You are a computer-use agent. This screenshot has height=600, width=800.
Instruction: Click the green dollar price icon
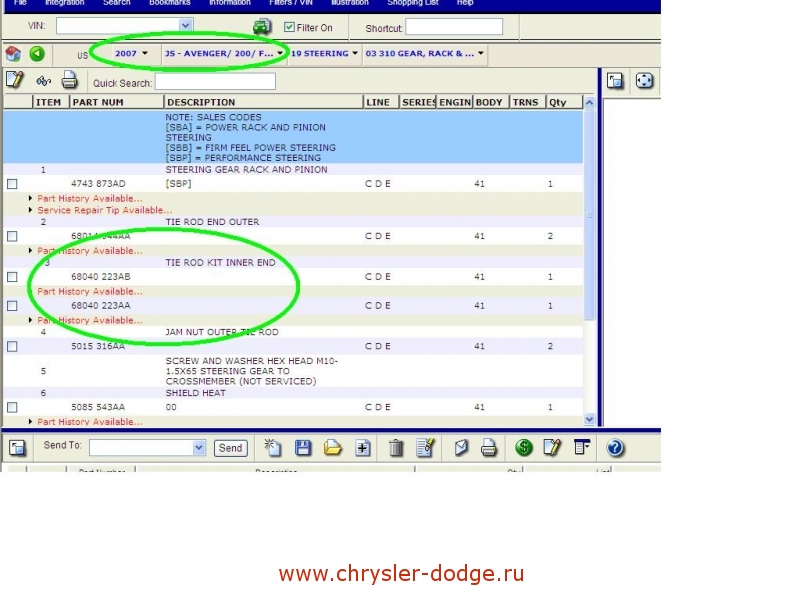pyautogui.click(x=524, y=448)
